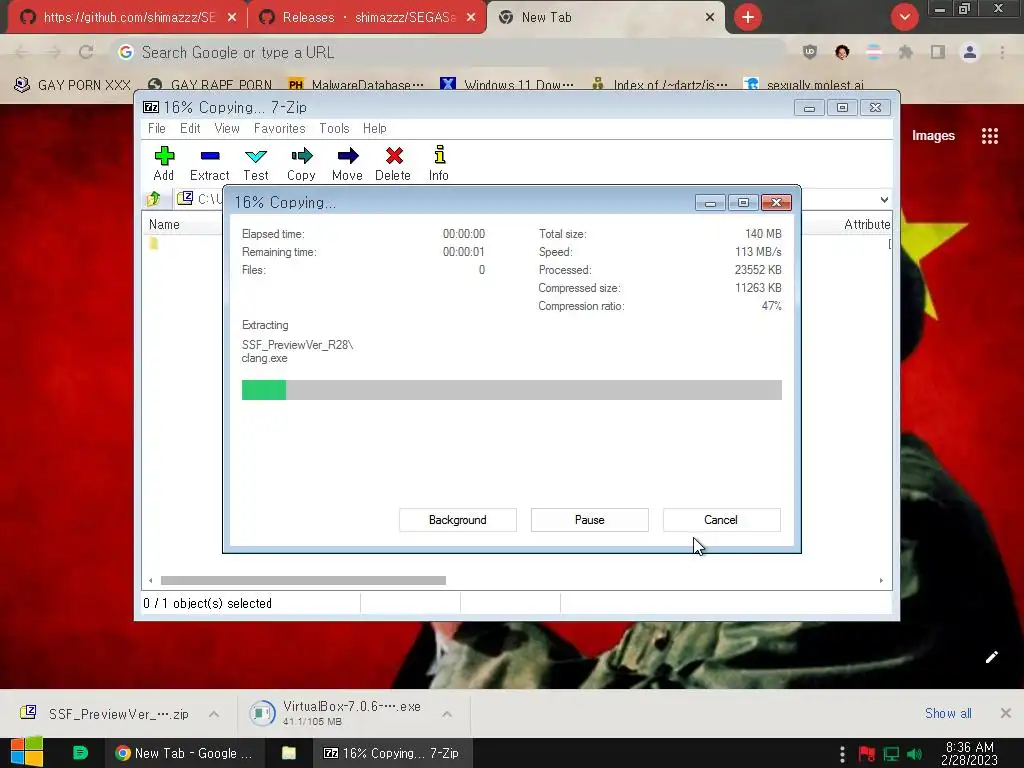The height and width of the screenshot is (768, 1024).
Task: Focus the Search Google or type a URL bar
Action: point(449,52)
